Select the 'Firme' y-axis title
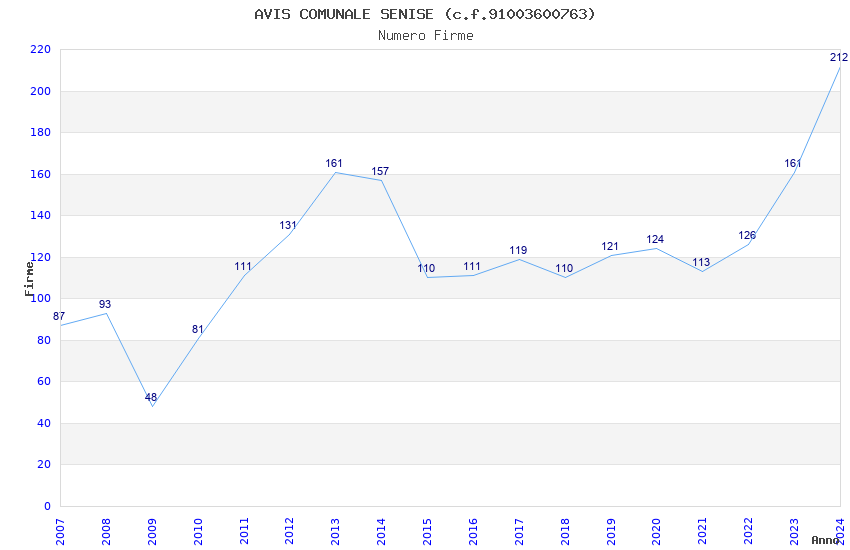This screenshot has width=850, height=550. click(x=29, y=279)
